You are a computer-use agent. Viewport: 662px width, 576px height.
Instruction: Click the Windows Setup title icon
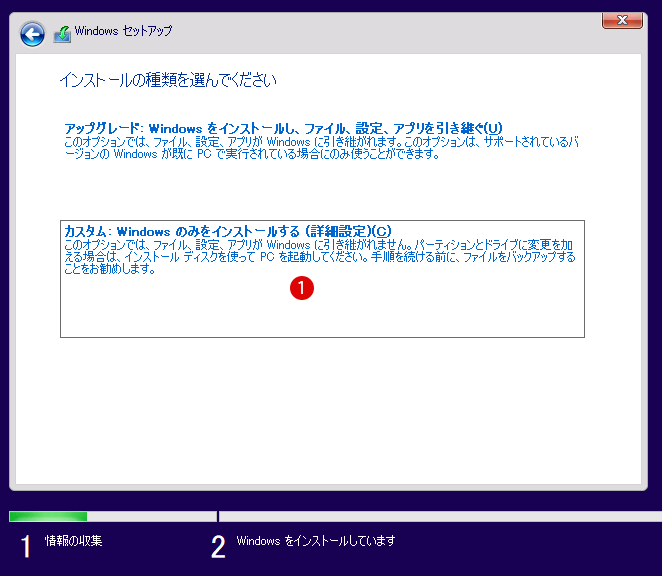point(62,34)
